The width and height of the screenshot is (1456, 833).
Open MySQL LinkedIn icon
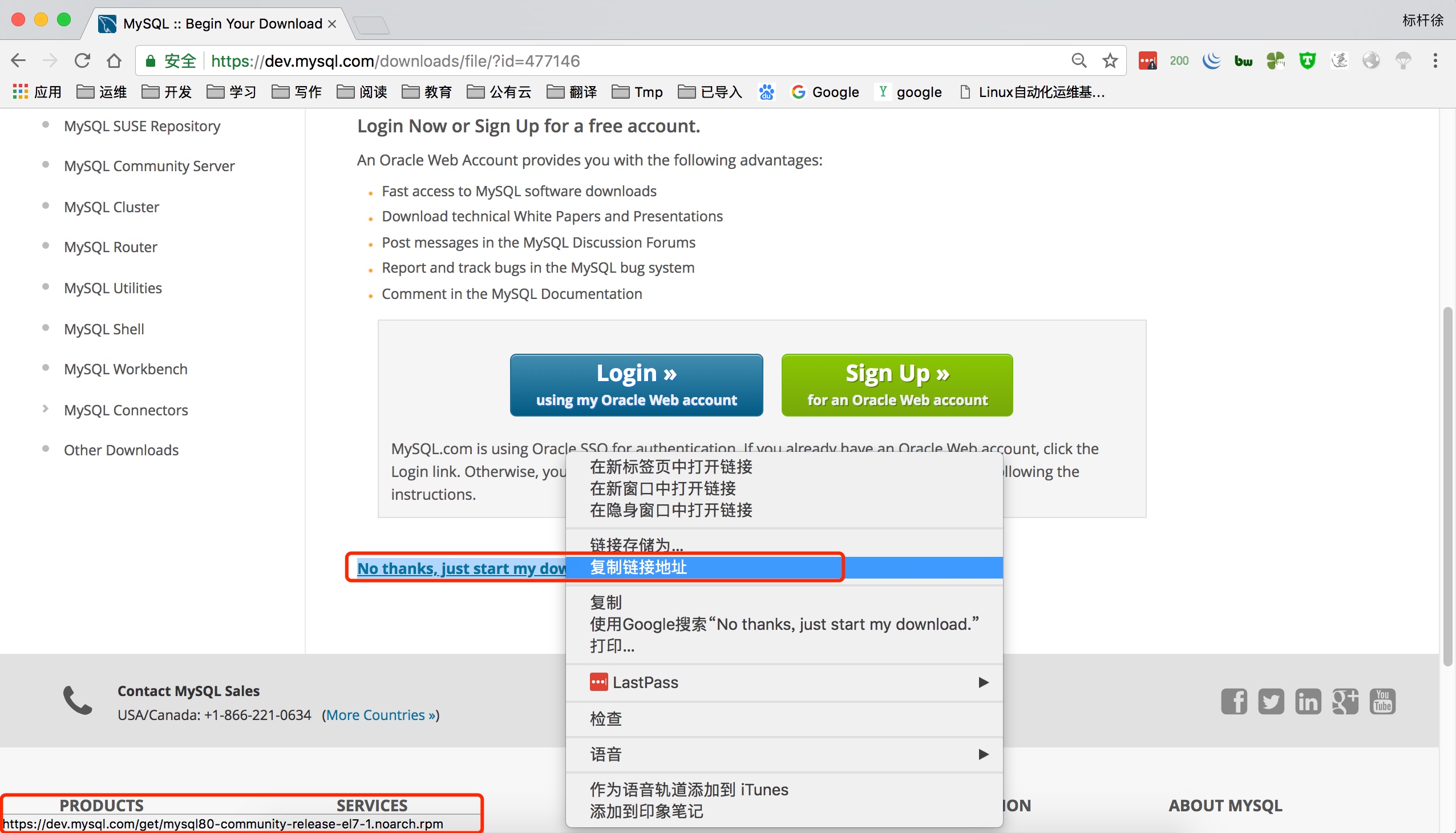pos(1308,701)
